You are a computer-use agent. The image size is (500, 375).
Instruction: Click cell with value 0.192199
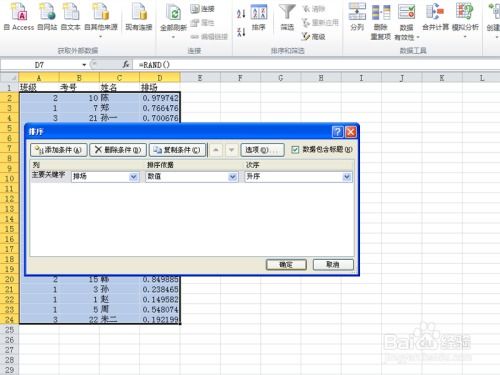160,319
